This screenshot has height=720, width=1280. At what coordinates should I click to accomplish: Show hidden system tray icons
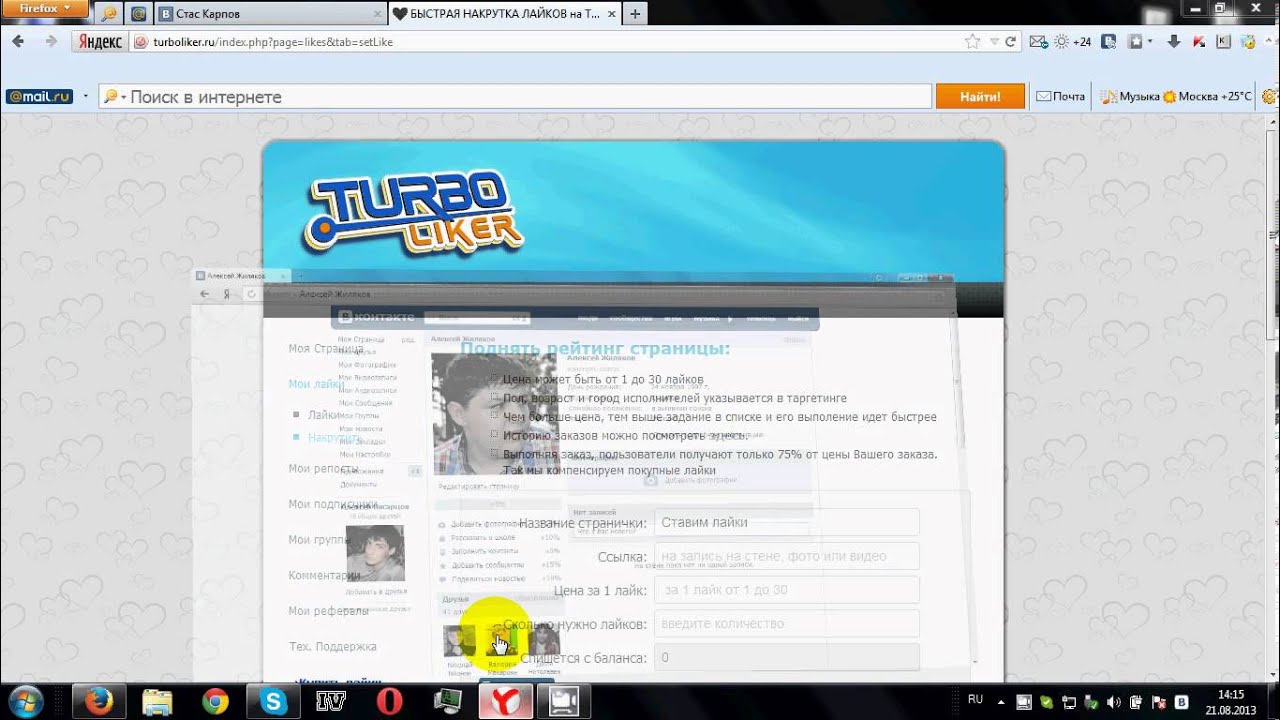pos(1001,701)
